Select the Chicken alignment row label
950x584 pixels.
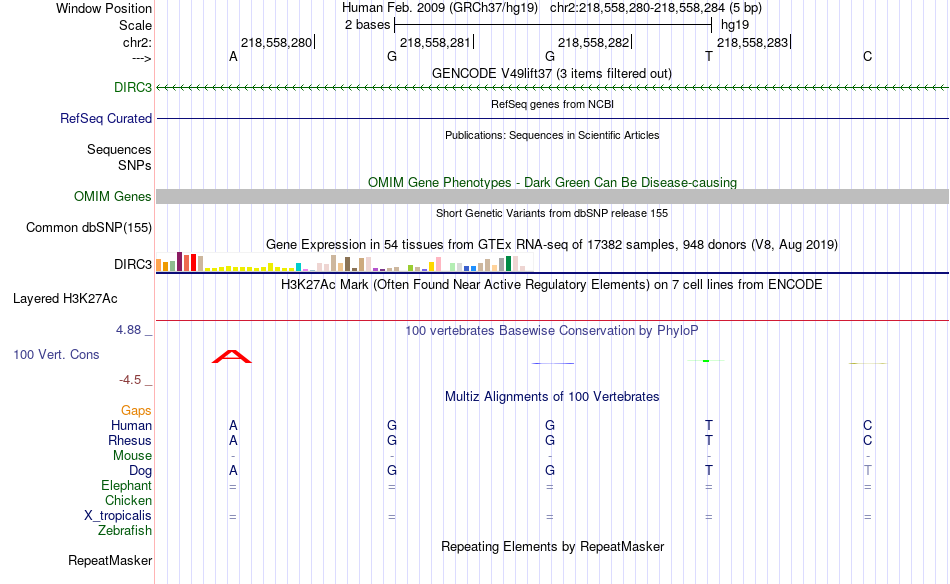(x=128, y=500)
